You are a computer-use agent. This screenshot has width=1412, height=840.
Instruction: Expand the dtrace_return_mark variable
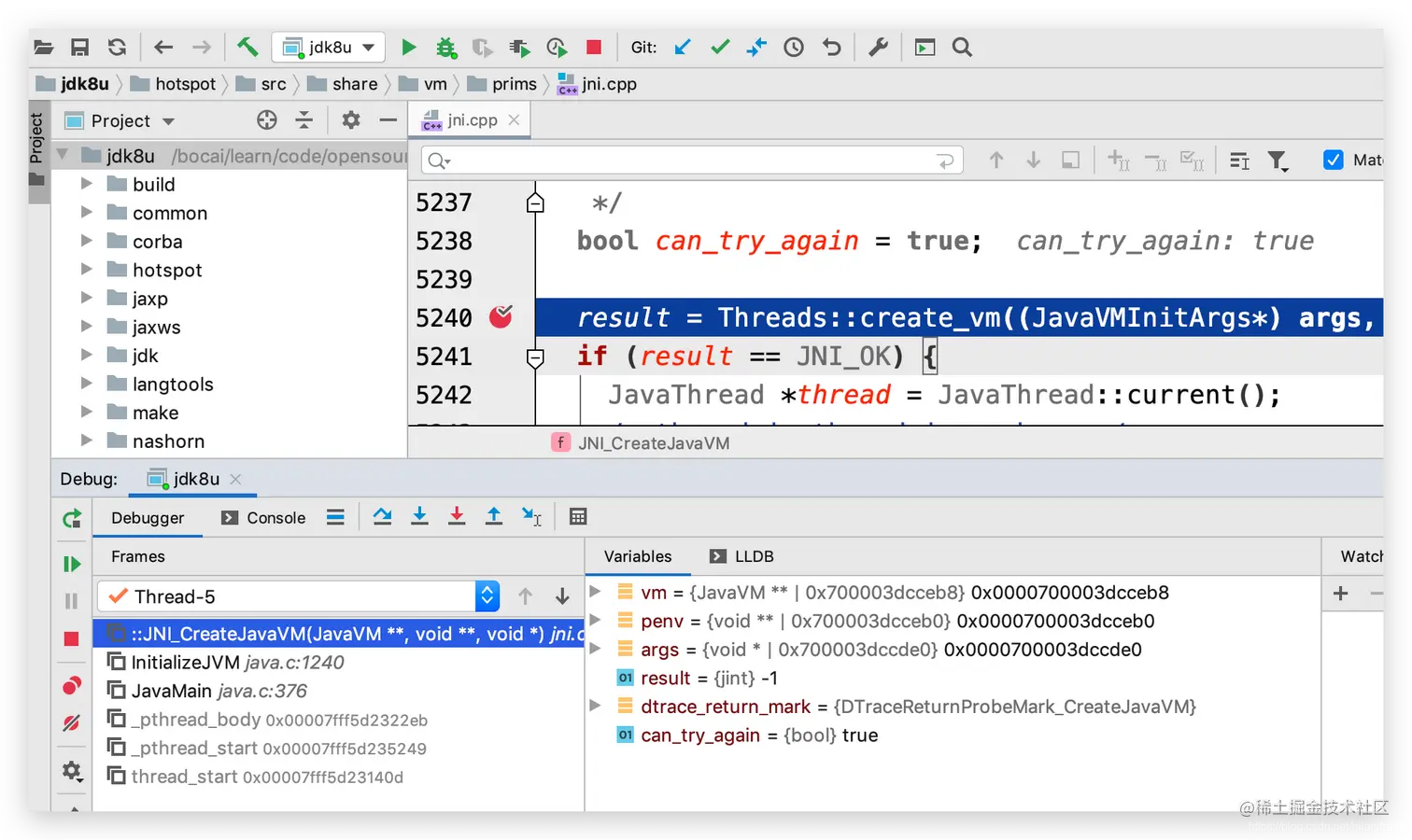coord(595,706)
